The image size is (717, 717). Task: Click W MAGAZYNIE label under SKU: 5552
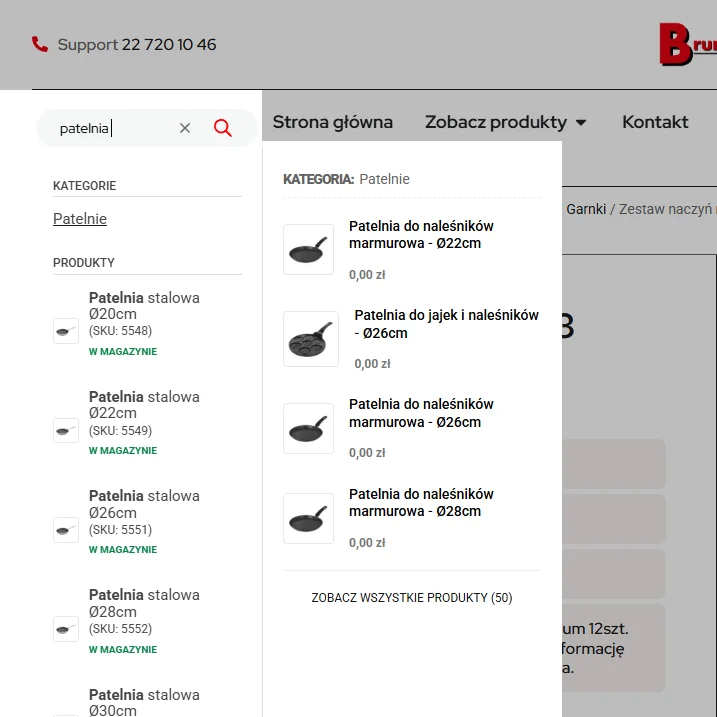click(123, 650)
